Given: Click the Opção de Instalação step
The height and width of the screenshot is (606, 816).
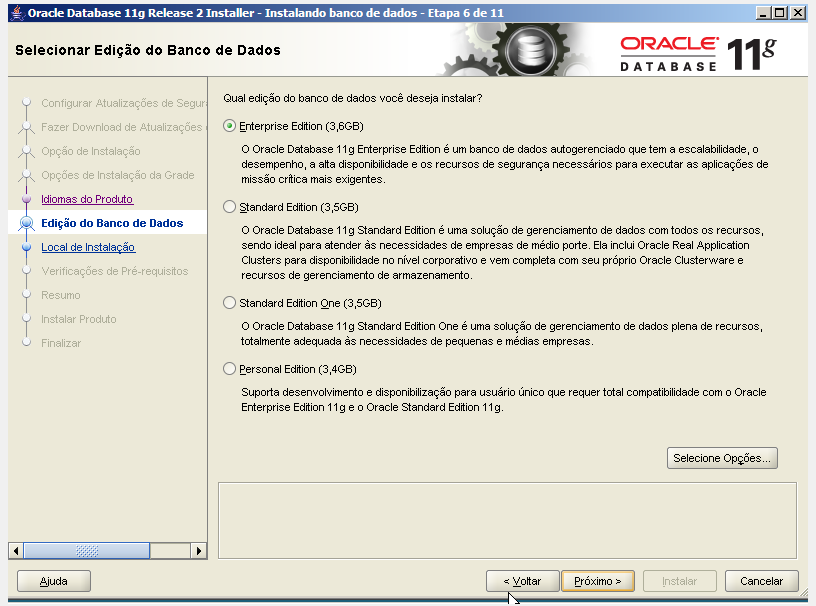Looking at the screenshot, I should tap(91, 151).
